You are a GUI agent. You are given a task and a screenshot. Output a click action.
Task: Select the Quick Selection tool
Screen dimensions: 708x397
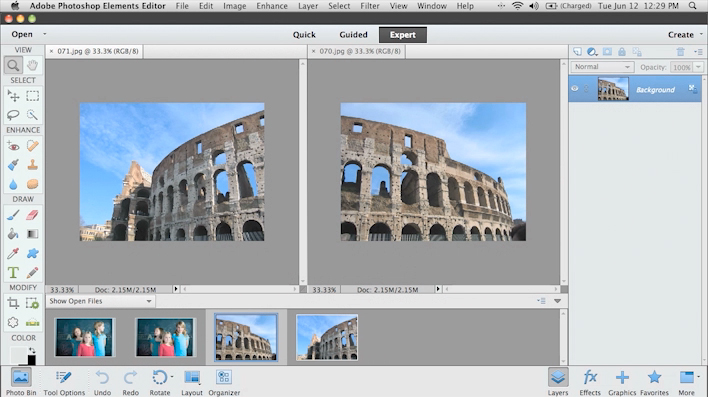point(32,115)
